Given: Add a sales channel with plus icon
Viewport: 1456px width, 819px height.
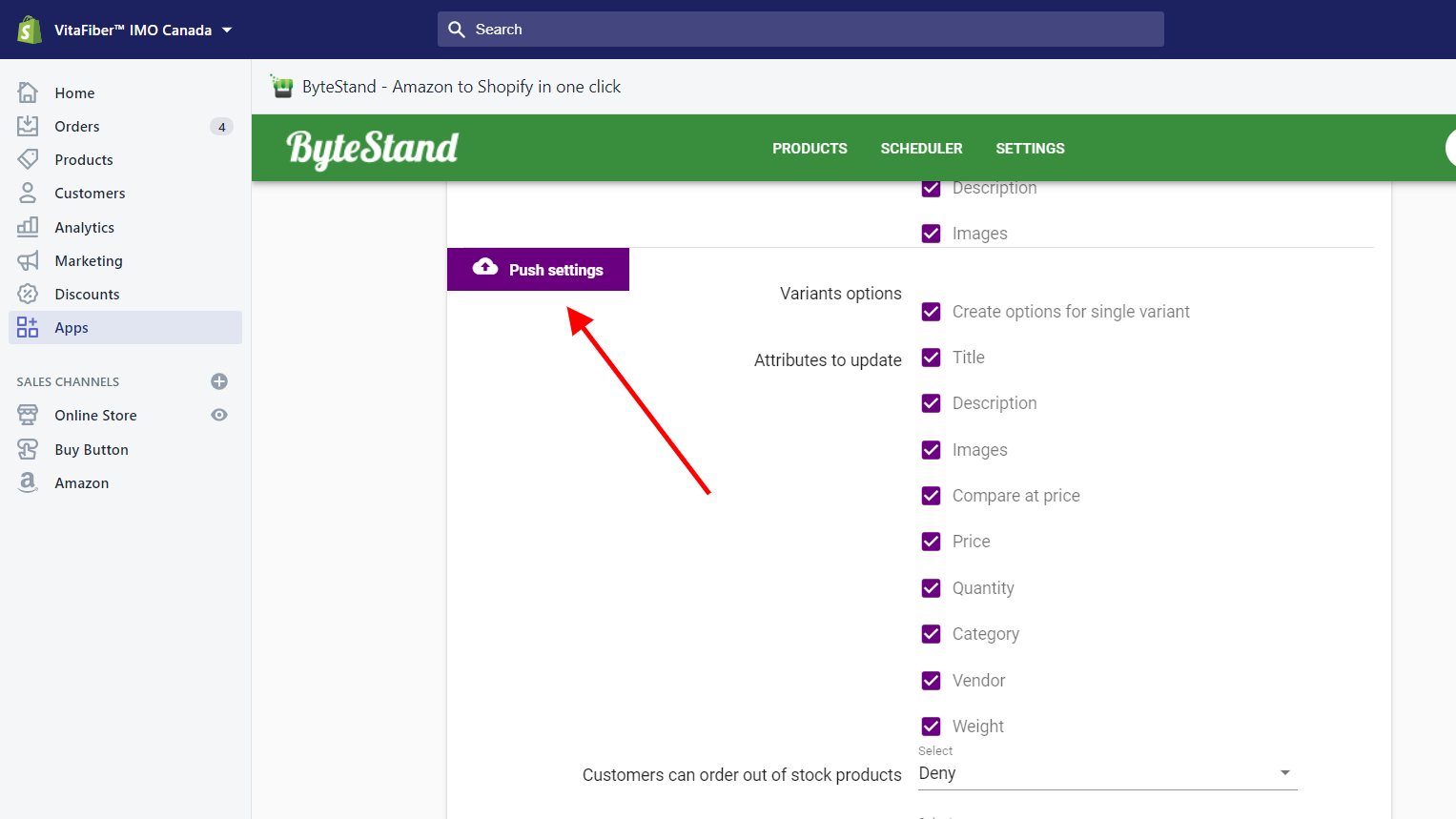Looking at the screenshot, I should click(219, 381).
